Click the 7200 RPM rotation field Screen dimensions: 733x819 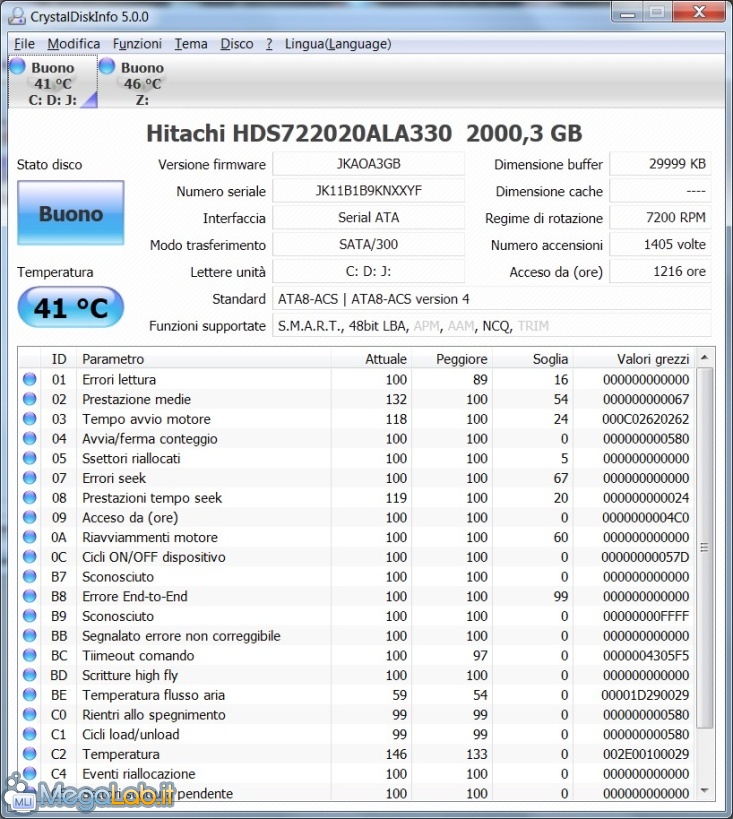click(x=660, y=217)
